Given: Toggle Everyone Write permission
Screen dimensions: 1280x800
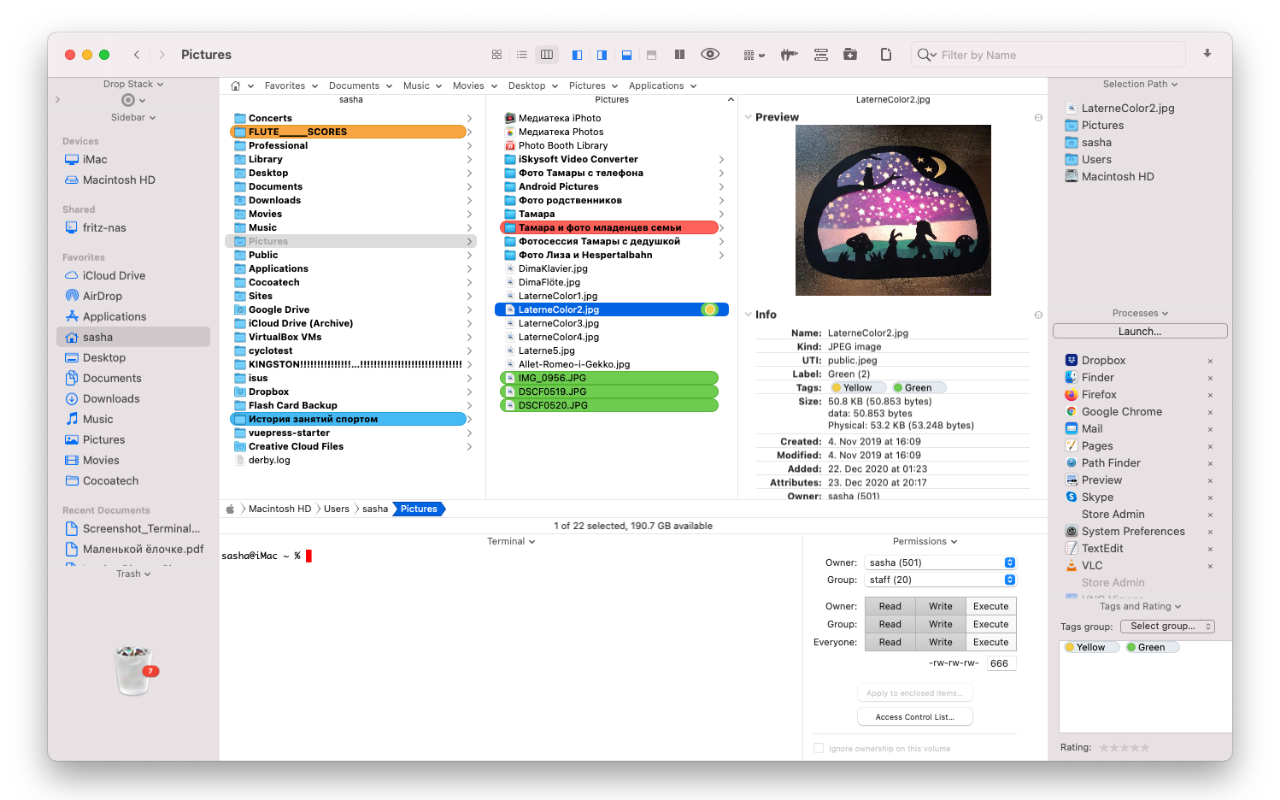Looking at the screenshot, I should tap(940, 642).
